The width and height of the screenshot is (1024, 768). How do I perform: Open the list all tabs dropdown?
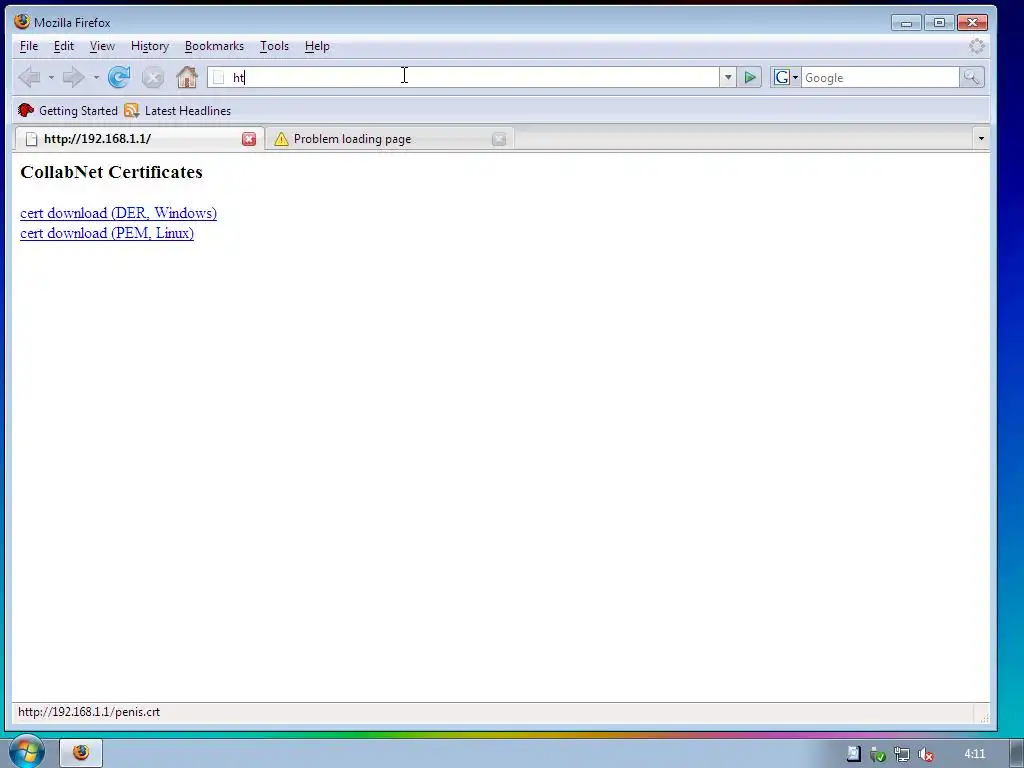(x=981, y=138)
